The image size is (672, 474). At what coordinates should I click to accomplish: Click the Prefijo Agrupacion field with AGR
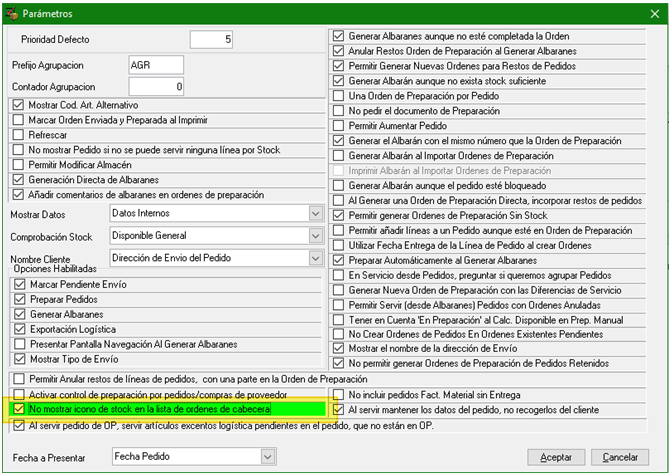(156, 65)
